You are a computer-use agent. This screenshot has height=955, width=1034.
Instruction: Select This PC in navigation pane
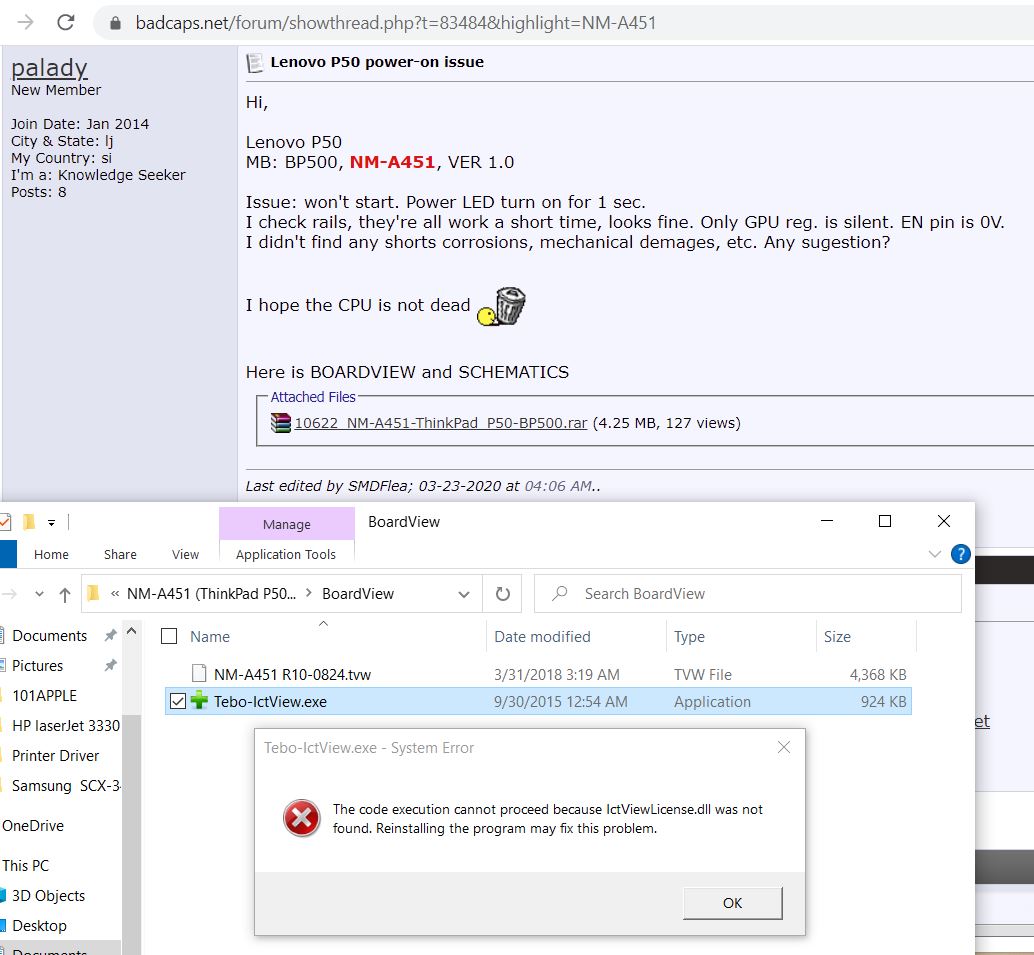(26, 865)
